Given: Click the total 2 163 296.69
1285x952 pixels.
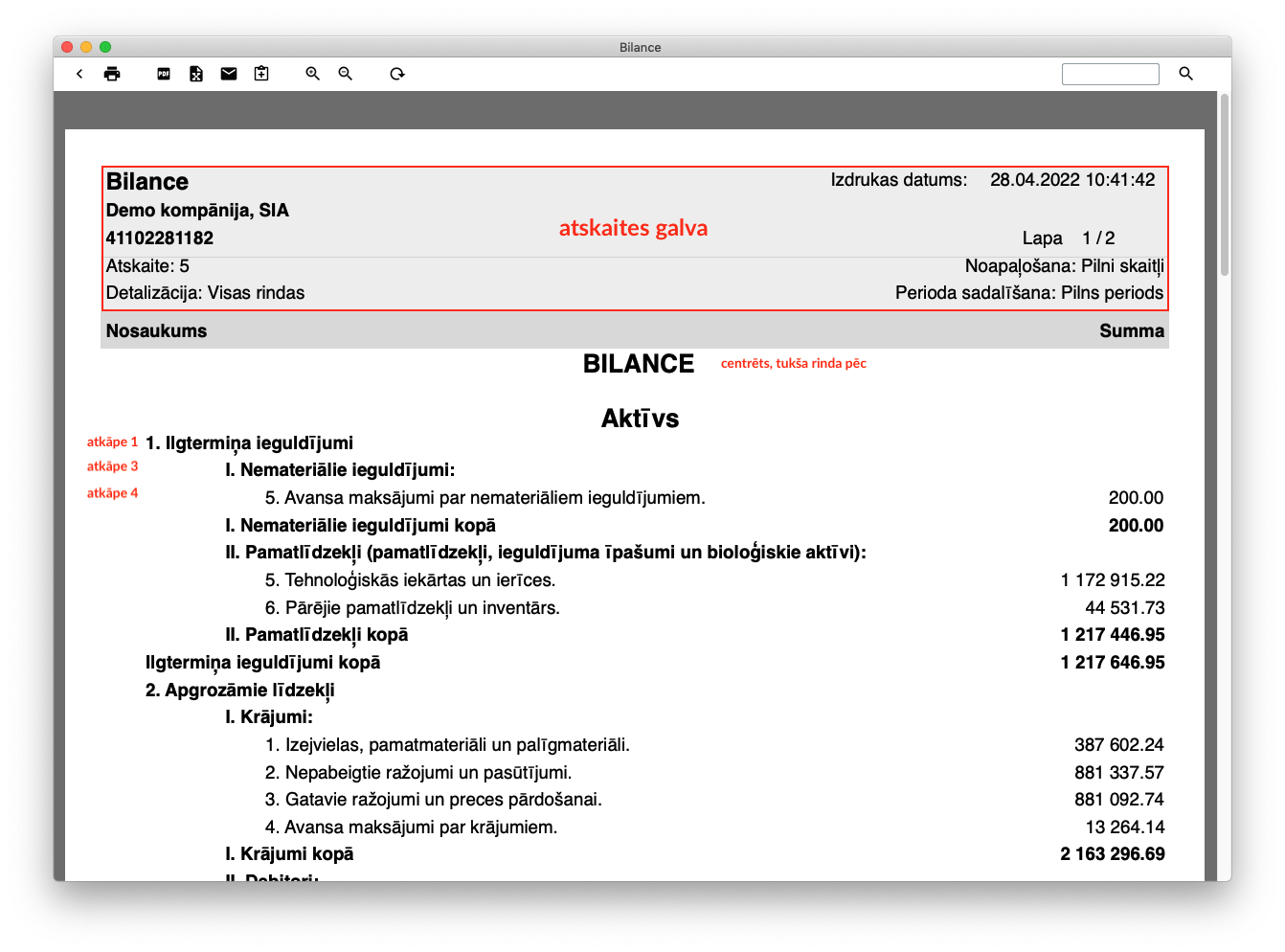Looking at the screenshot, I should (x=1113, y=854).
